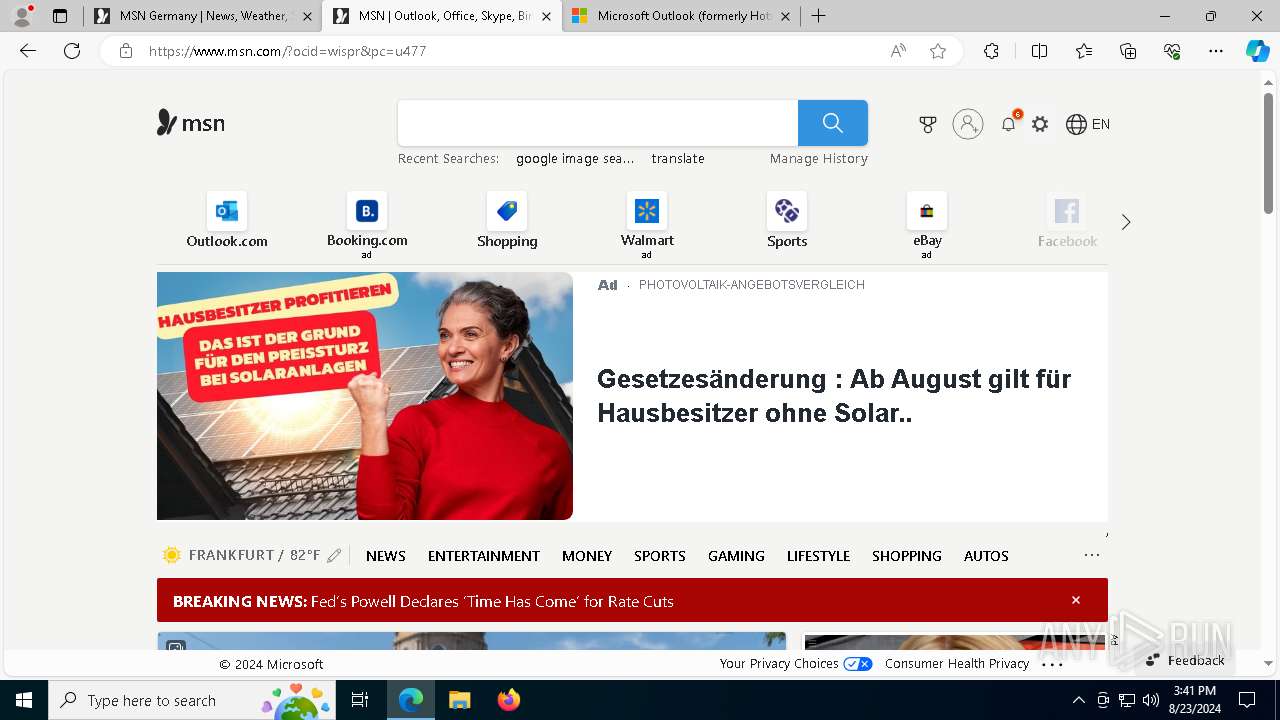Switch to MSN Germany browser tab
Screen dimensions: 1280x720
(x=203, y=16)
